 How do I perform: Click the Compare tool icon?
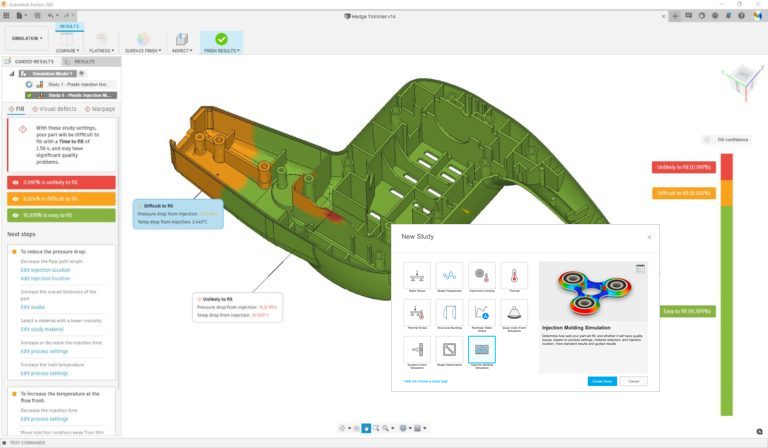pyautogui.click(x=67, y=39)
